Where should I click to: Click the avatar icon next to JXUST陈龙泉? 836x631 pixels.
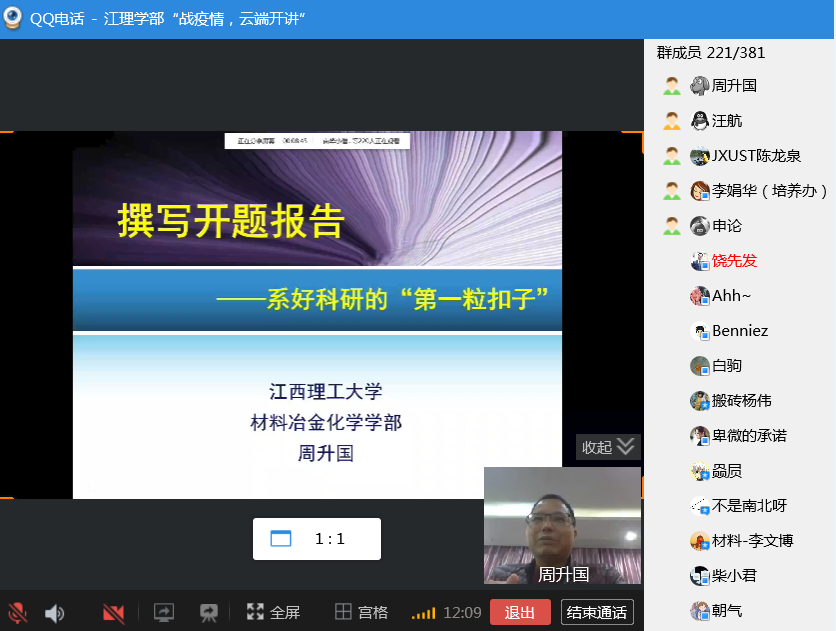pyautogui.click(x=700, y=156)
